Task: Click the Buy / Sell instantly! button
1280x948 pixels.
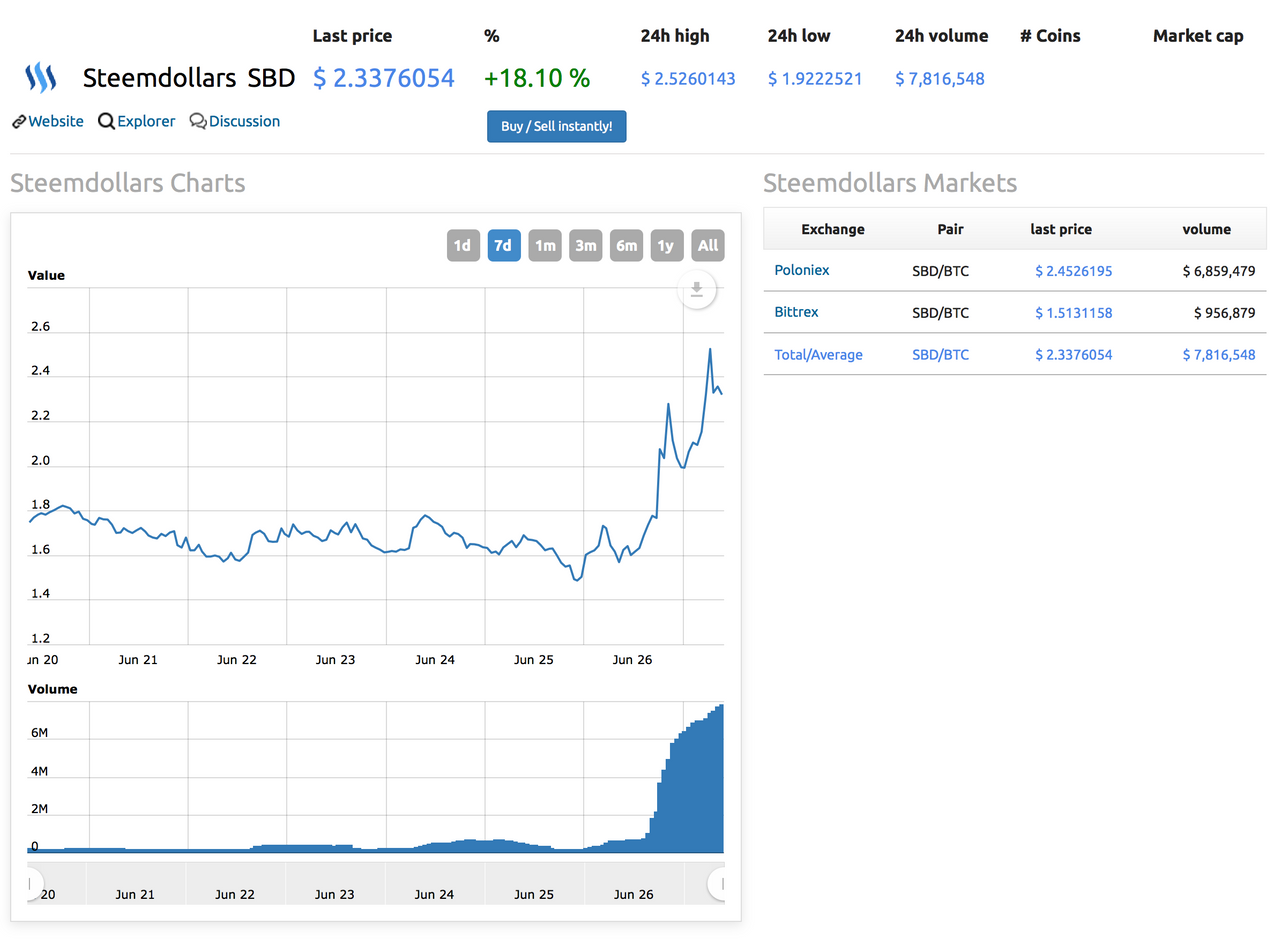Action: (557, 127)
